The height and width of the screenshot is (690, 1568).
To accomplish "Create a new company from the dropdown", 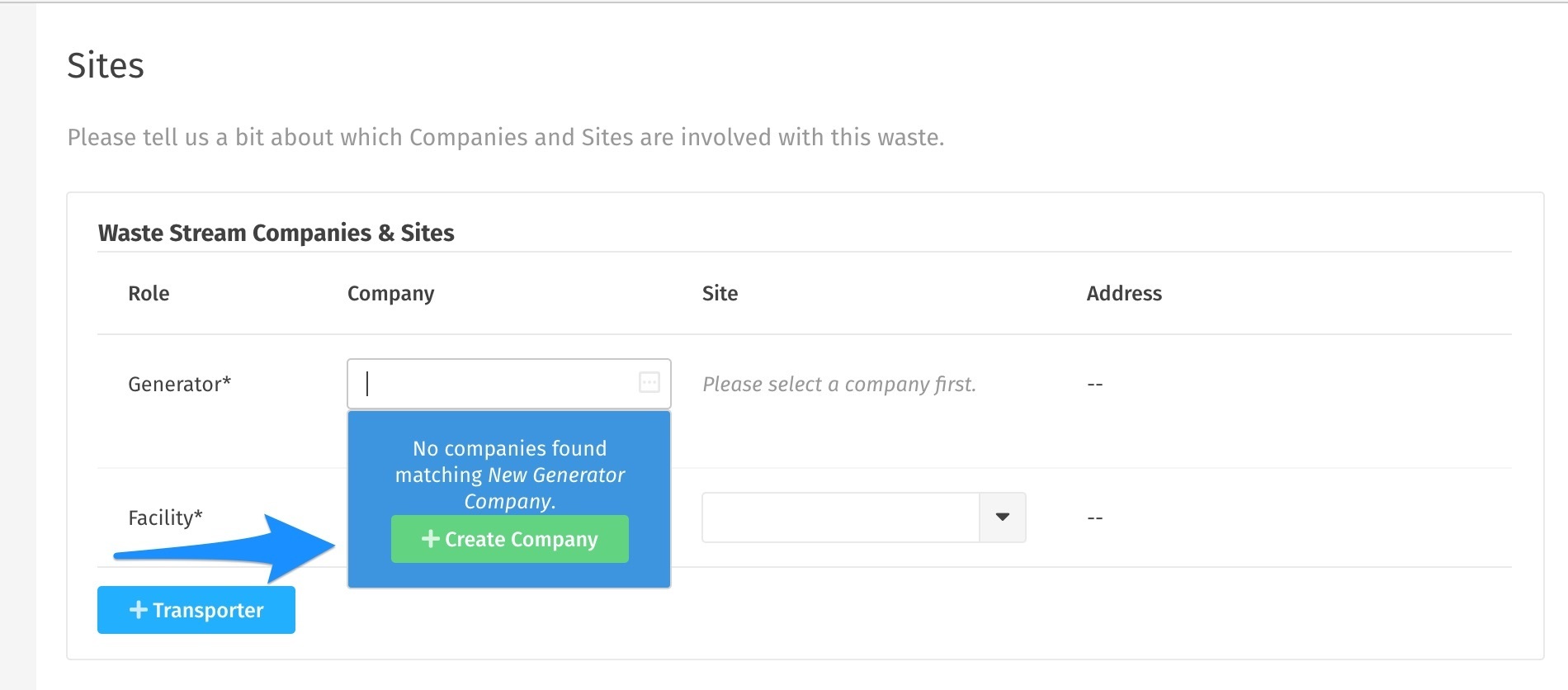I will (x=510, y=539).
